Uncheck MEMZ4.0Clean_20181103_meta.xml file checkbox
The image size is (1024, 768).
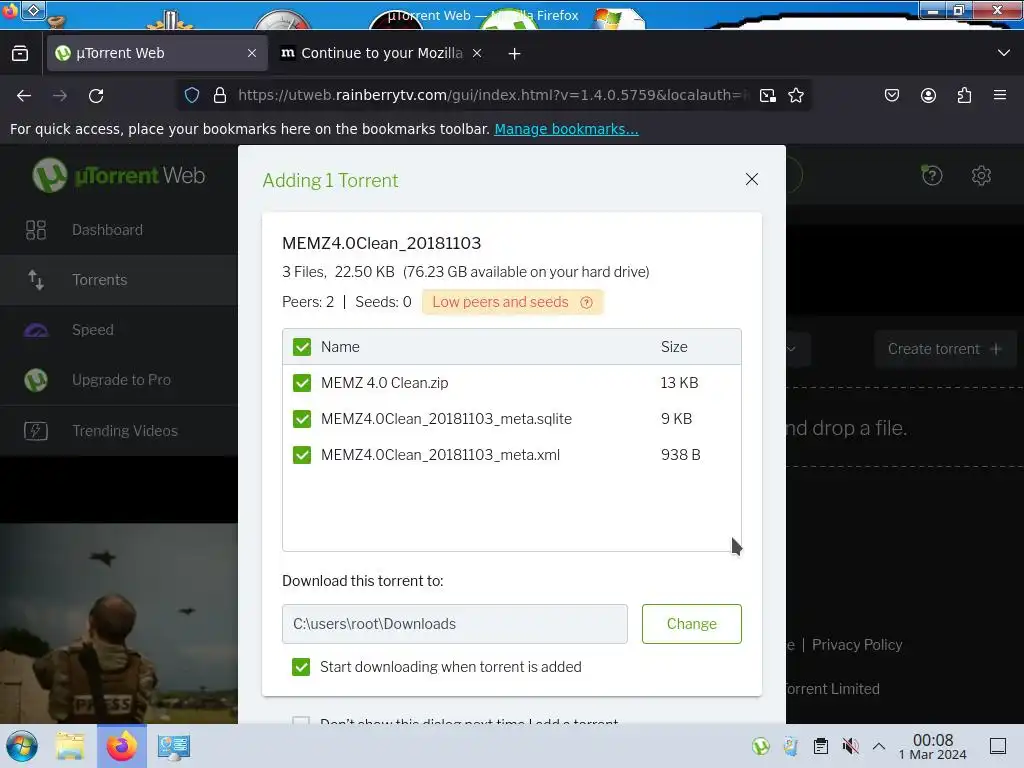pos(302,455)
